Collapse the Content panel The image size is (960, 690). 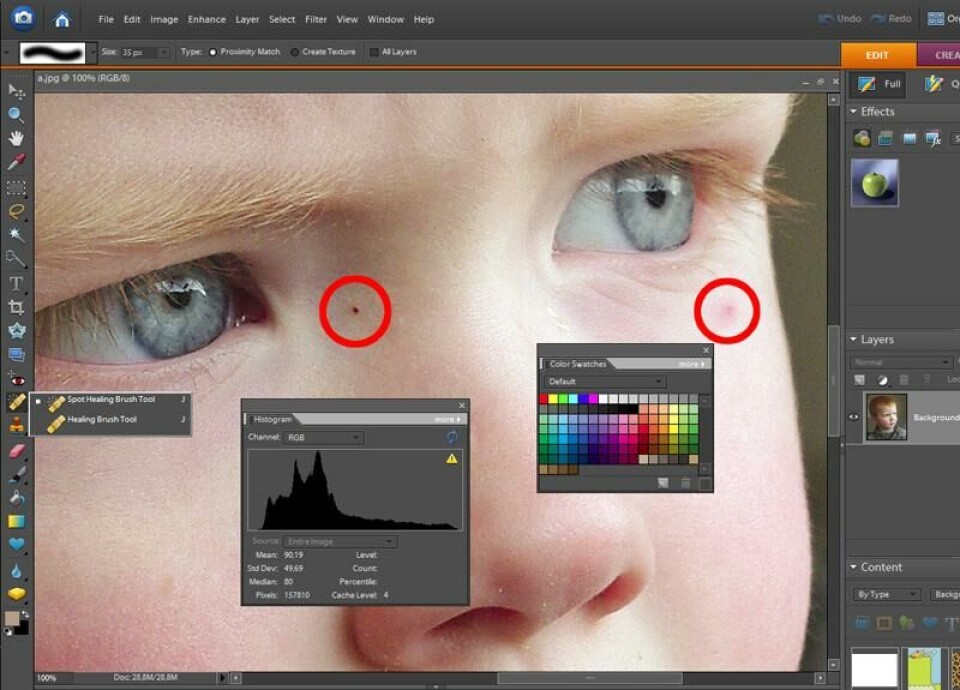[853, 567]
